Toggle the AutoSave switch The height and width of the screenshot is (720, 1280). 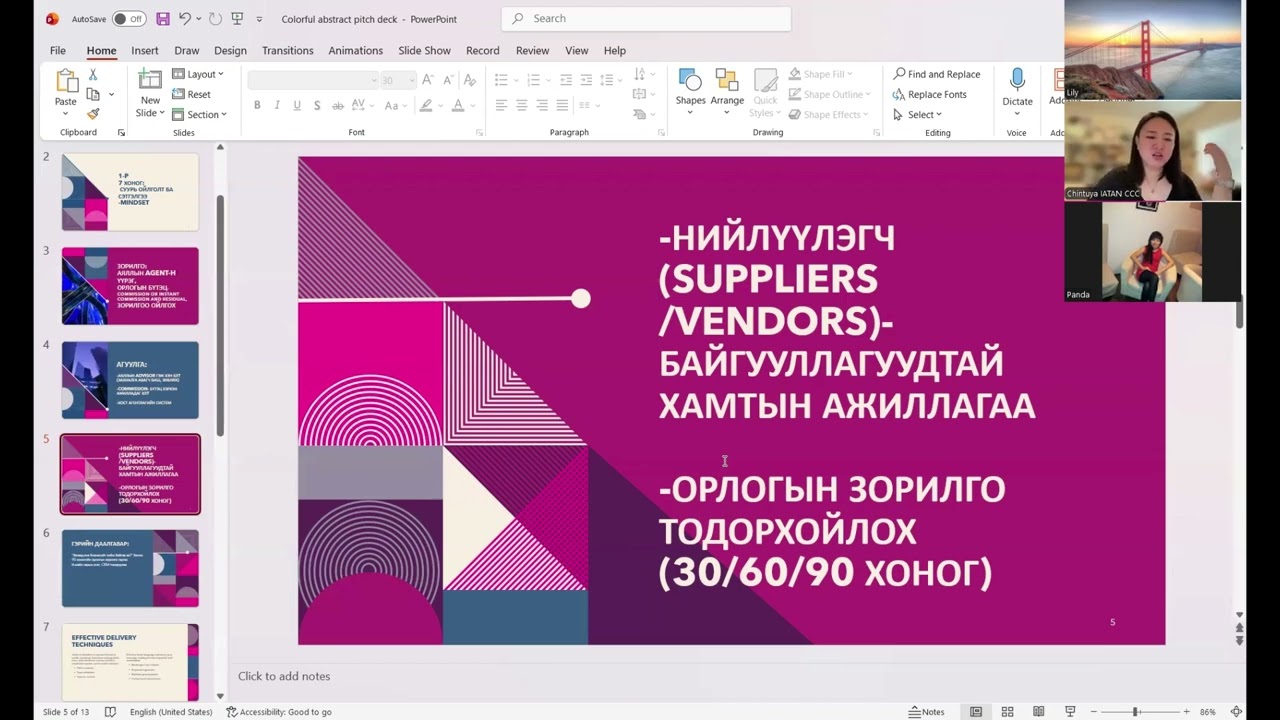128,19
